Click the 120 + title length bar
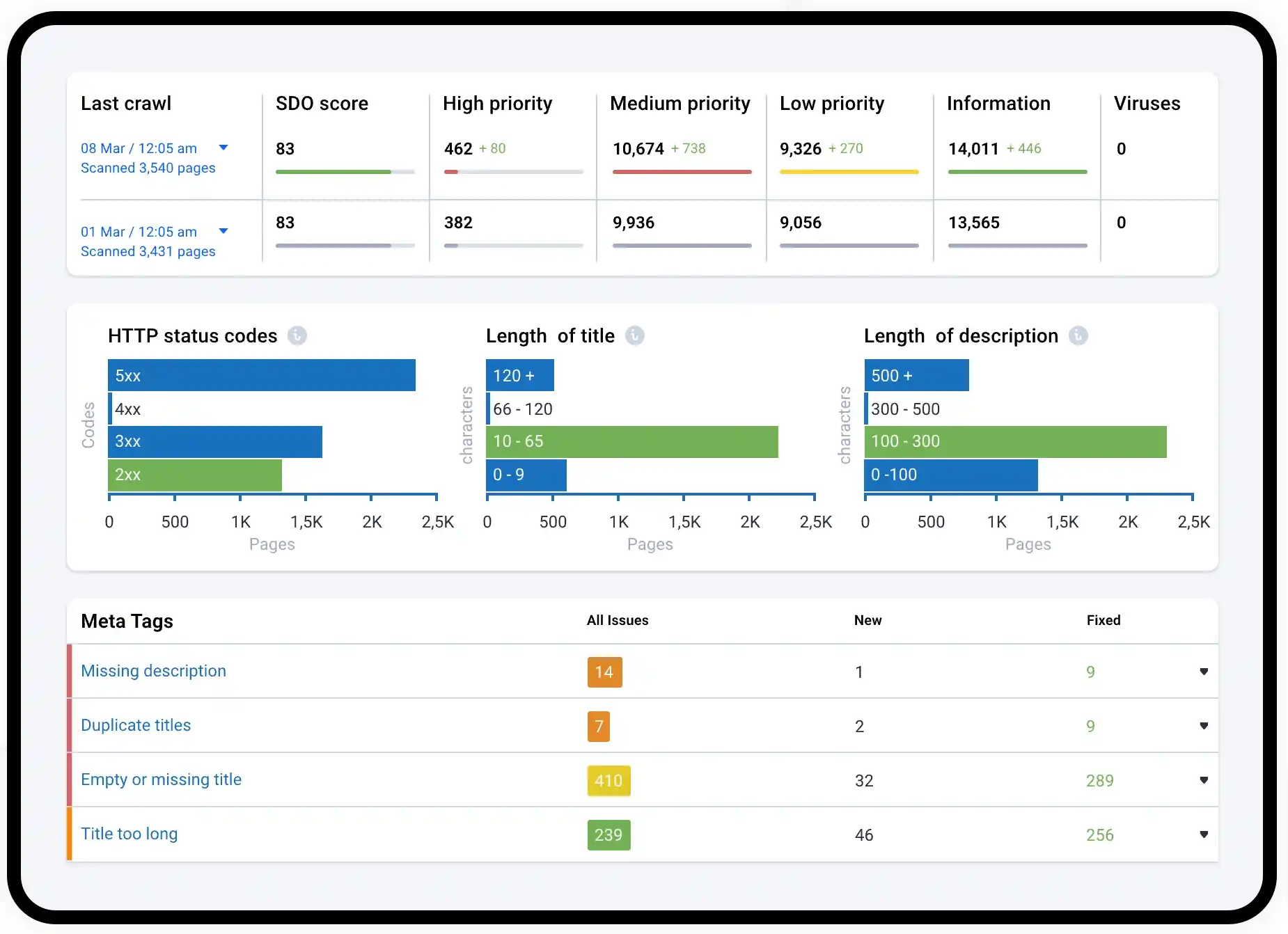The width and height of the screenshot is (1288, 934). coord(520,375)
